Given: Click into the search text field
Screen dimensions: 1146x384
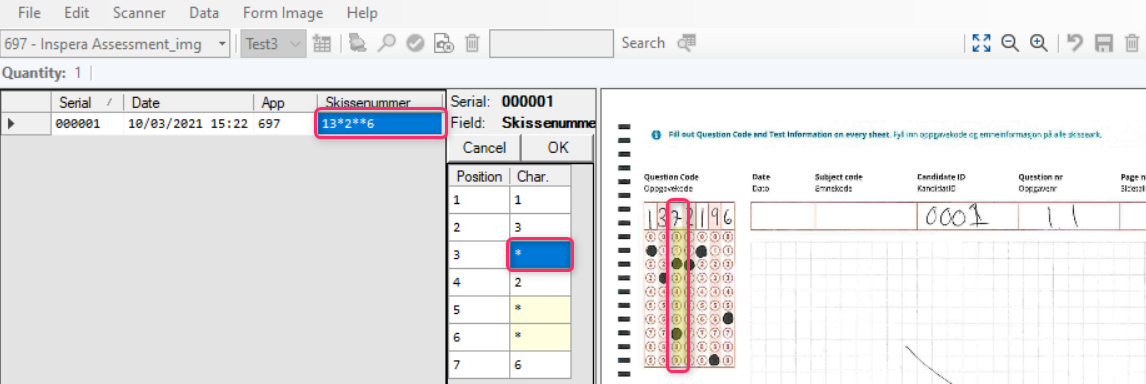Looking at the screenshot, I should click(551, 44).
